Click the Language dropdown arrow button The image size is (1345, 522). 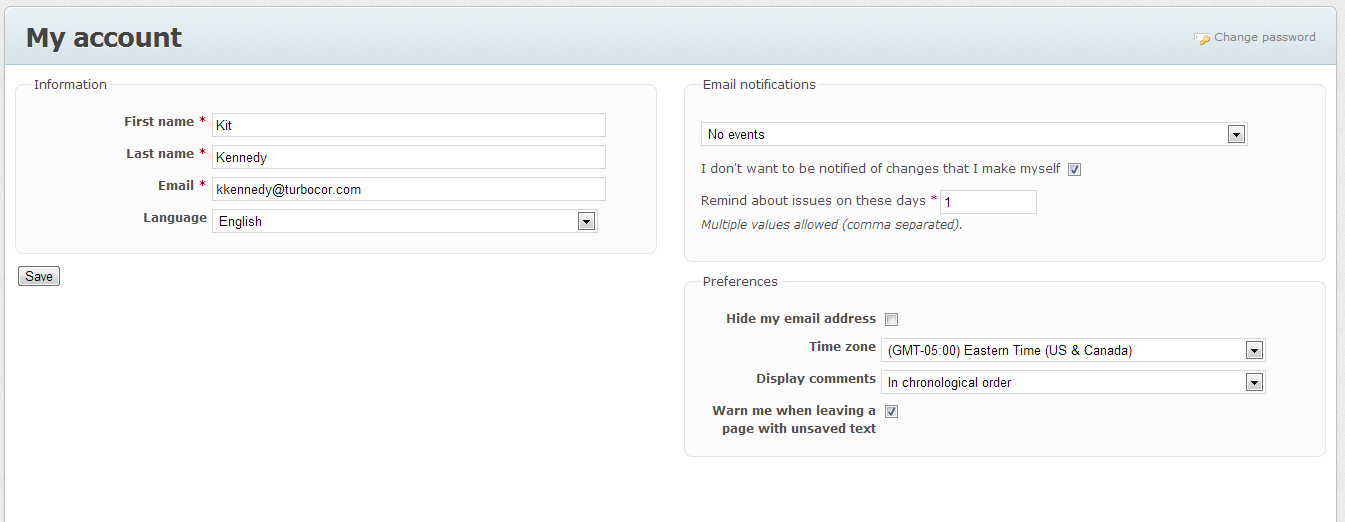click(x=587, y=221)
